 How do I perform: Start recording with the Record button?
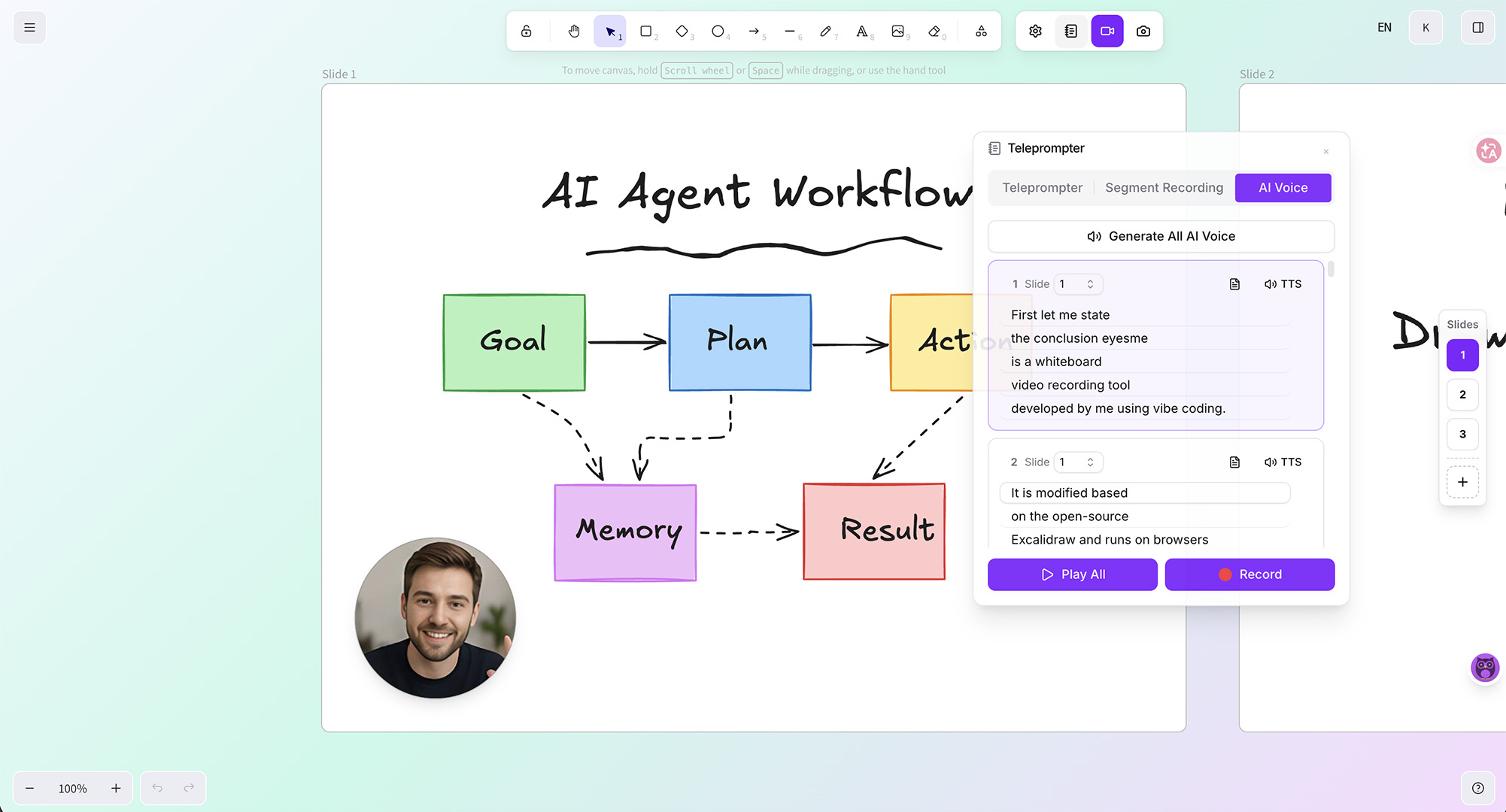tap(1250, 574)
